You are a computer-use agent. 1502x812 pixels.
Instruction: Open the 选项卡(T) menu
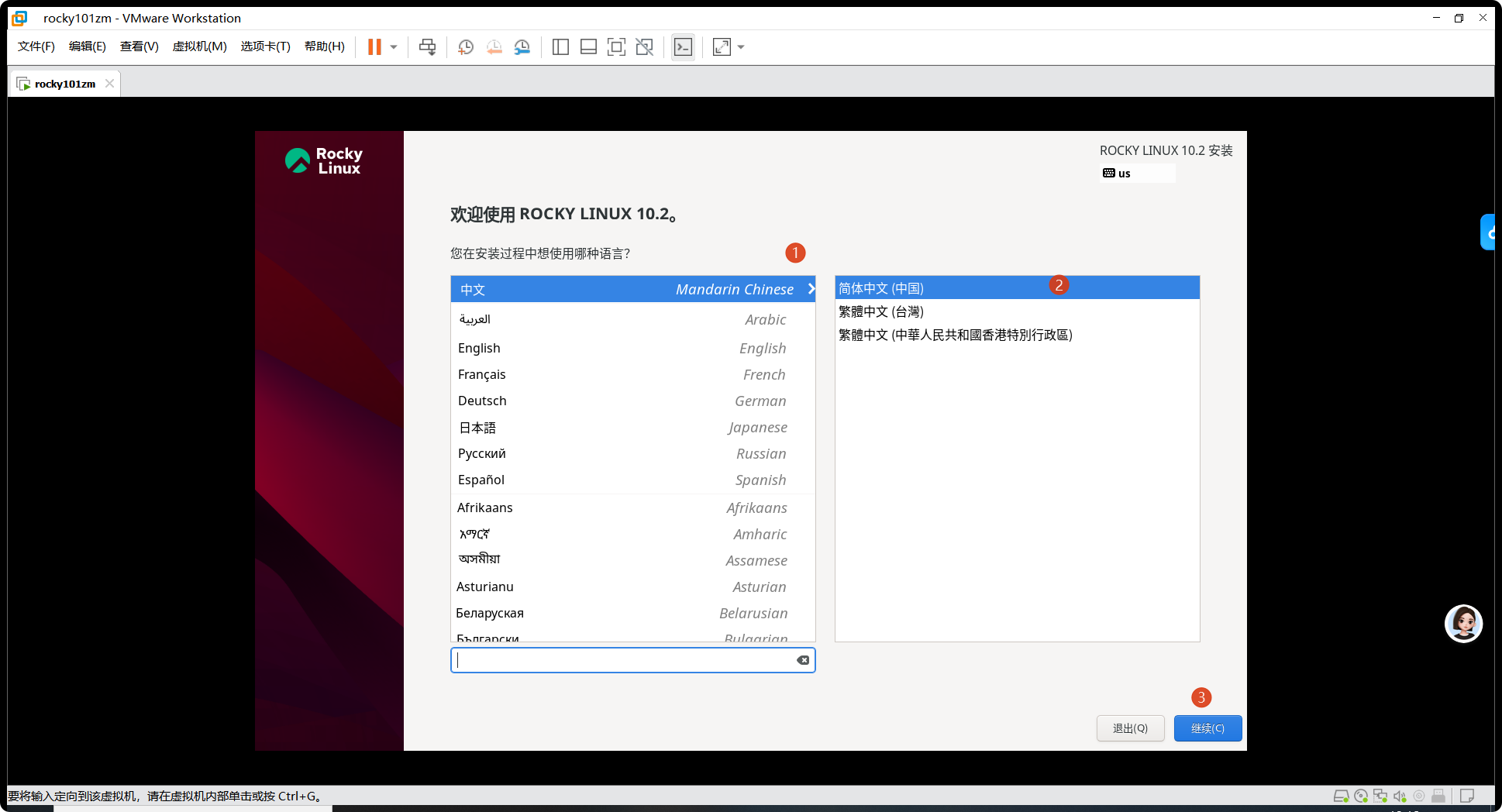point(266,46)
